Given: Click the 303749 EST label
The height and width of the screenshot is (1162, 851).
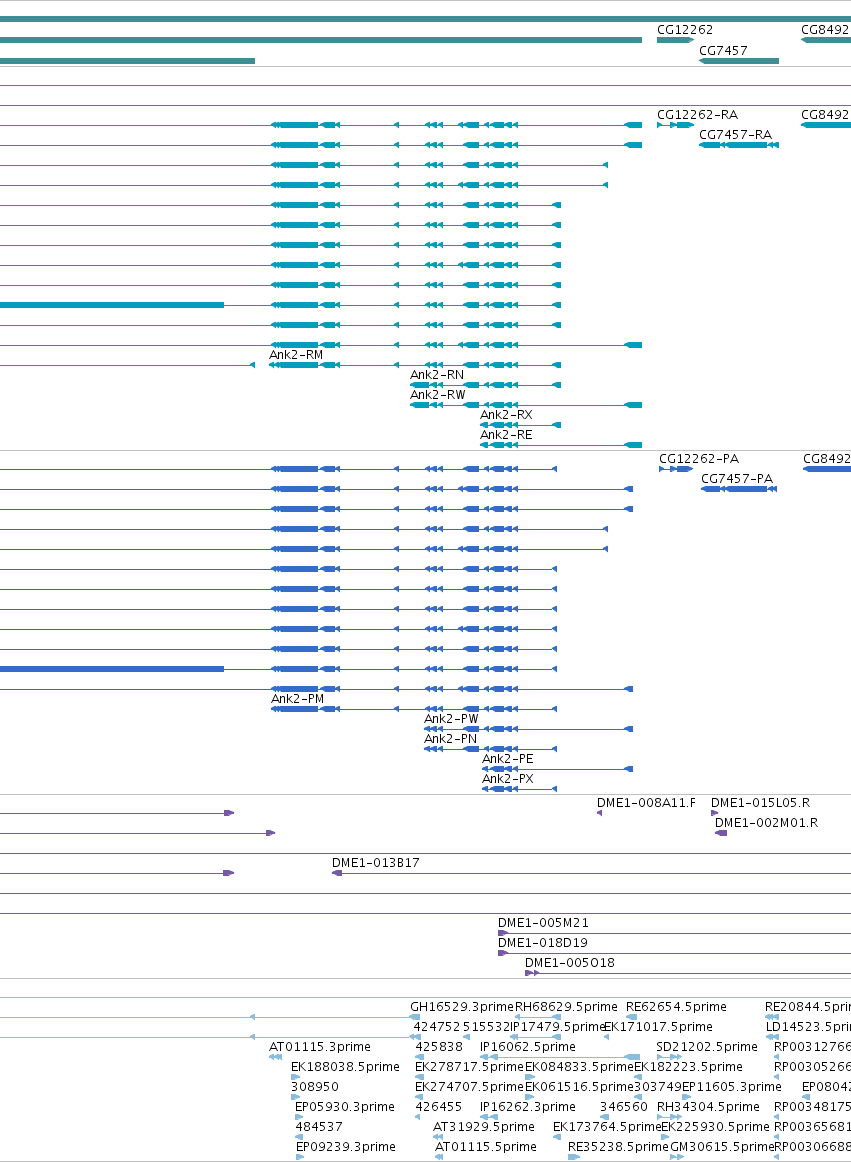Looking at the screenshot, I should [658, 1086].
